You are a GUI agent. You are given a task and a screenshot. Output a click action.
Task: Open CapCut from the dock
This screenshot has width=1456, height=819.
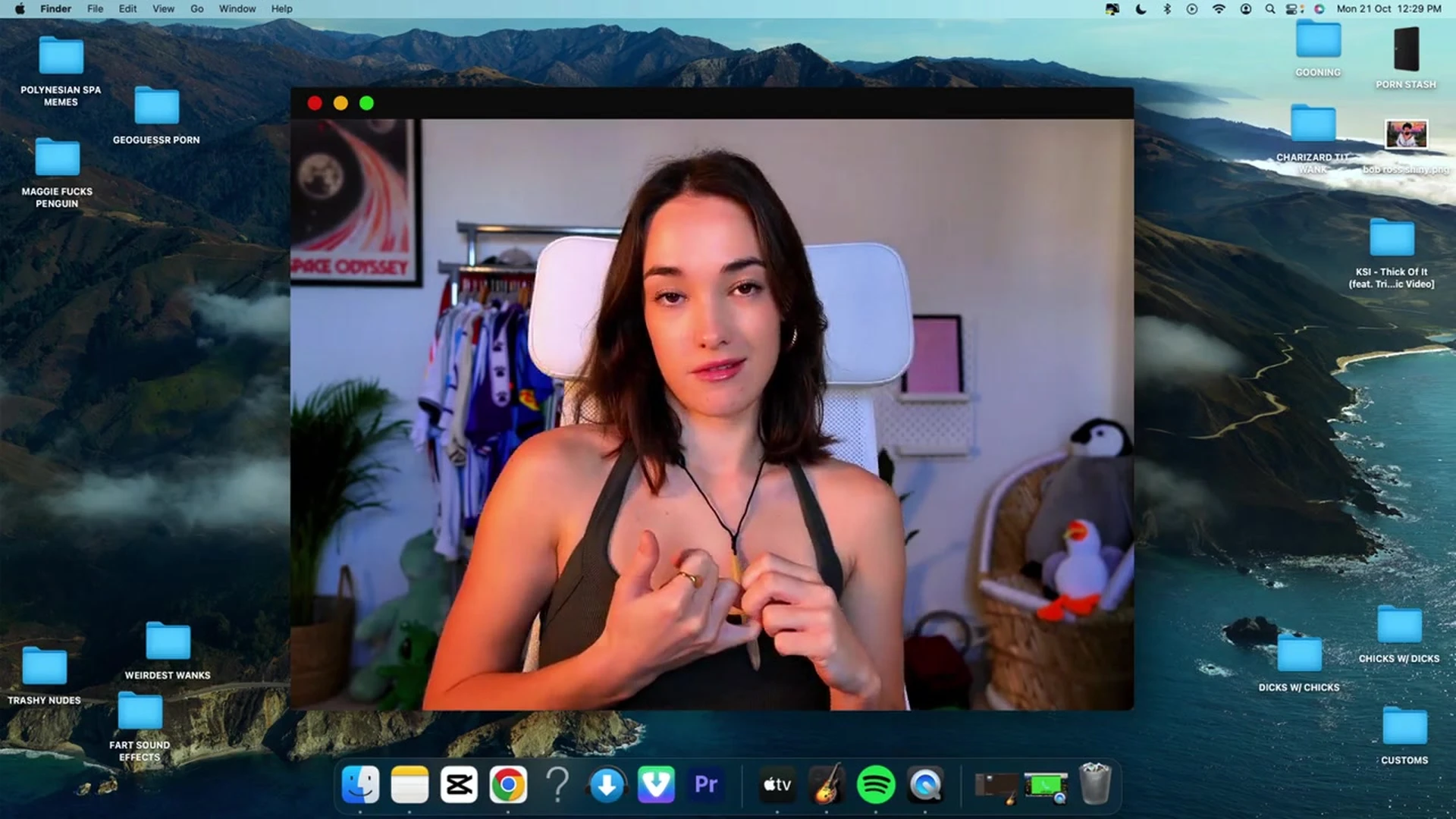tap(460, 785)
